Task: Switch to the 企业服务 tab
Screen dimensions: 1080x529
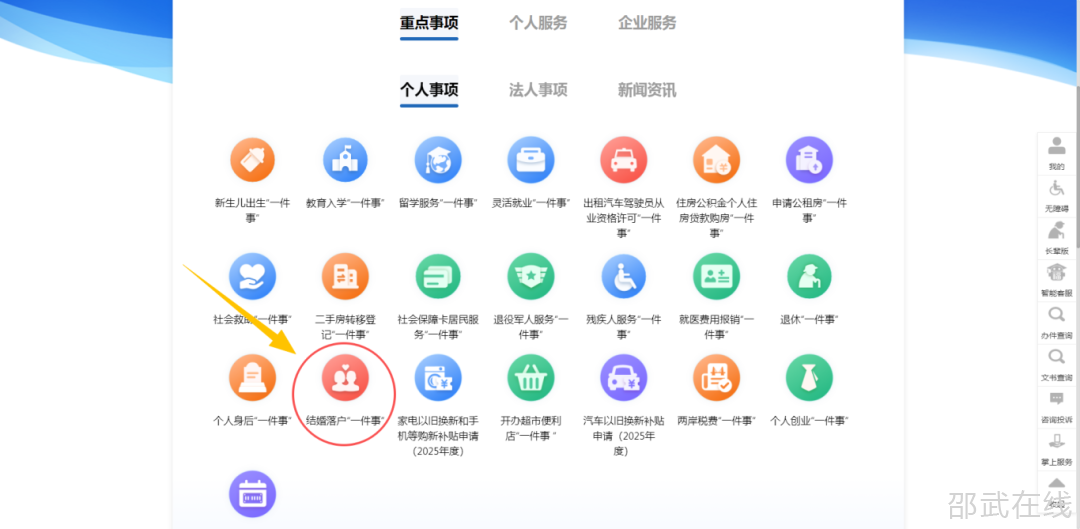Action: (647, 23)
